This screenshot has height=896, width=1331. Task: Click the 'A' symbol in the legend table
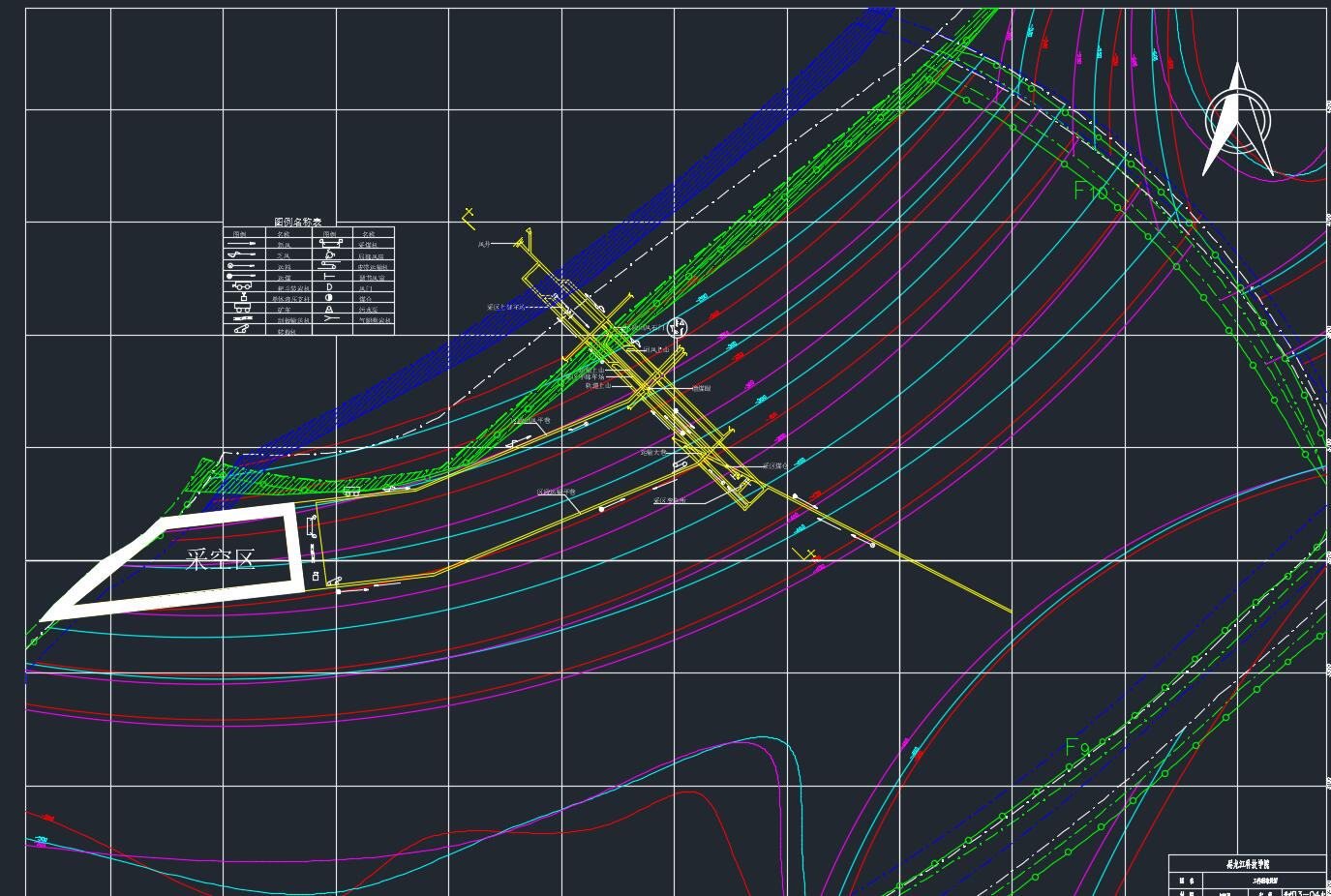click(x=329, y=309)
